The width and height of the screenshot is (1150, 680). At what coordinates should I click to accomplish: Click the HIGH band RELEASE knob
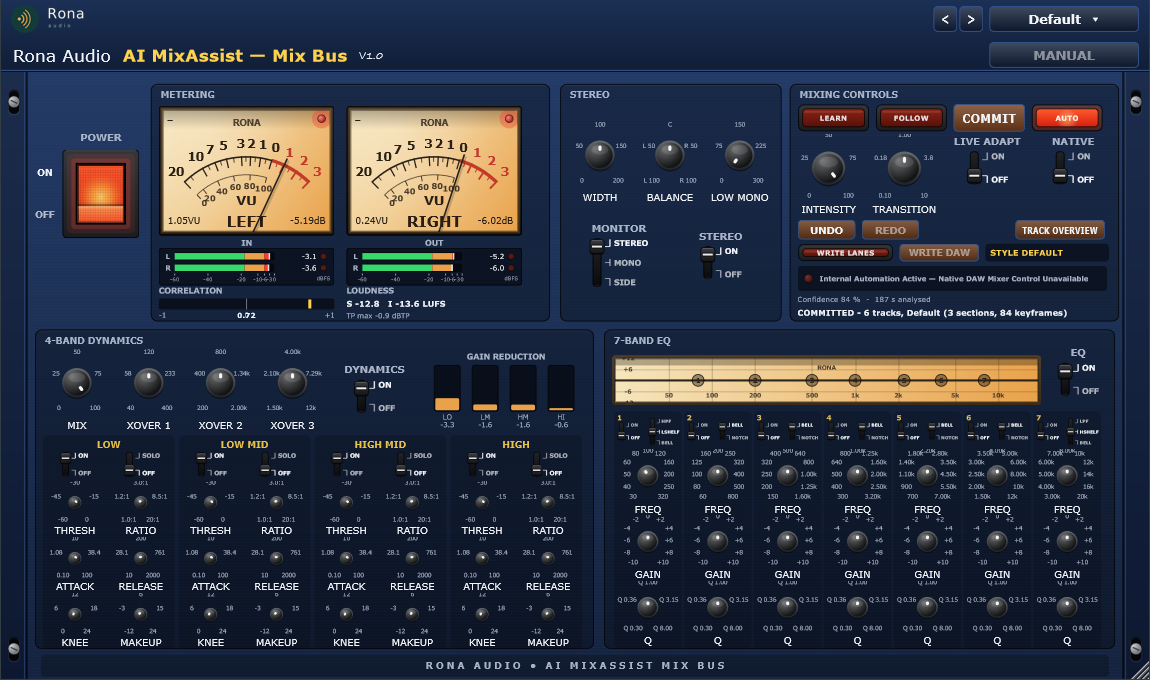point(548,558)
